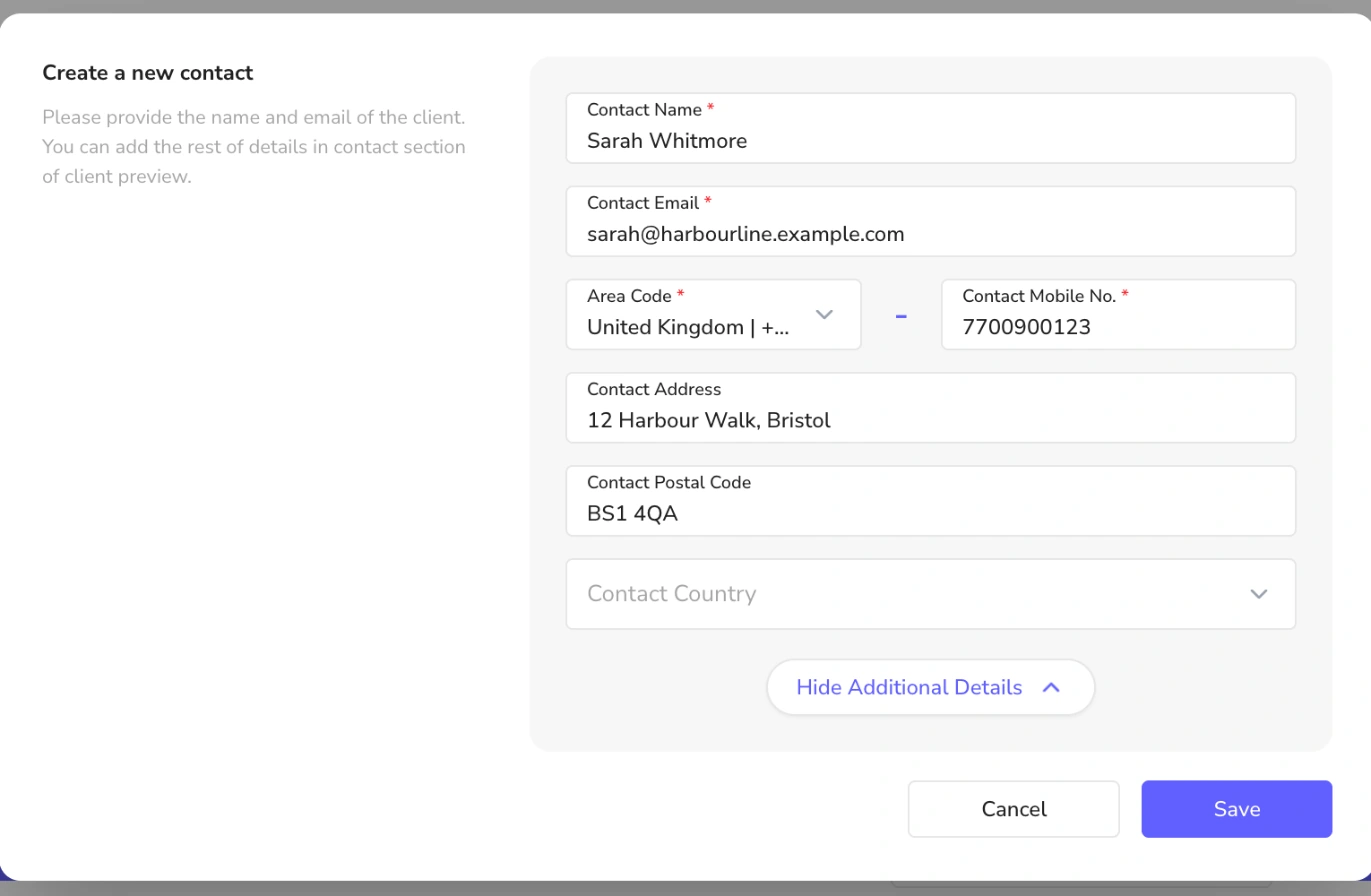
Task: Click the Contact Postal Code field
Action: [930, 500]
